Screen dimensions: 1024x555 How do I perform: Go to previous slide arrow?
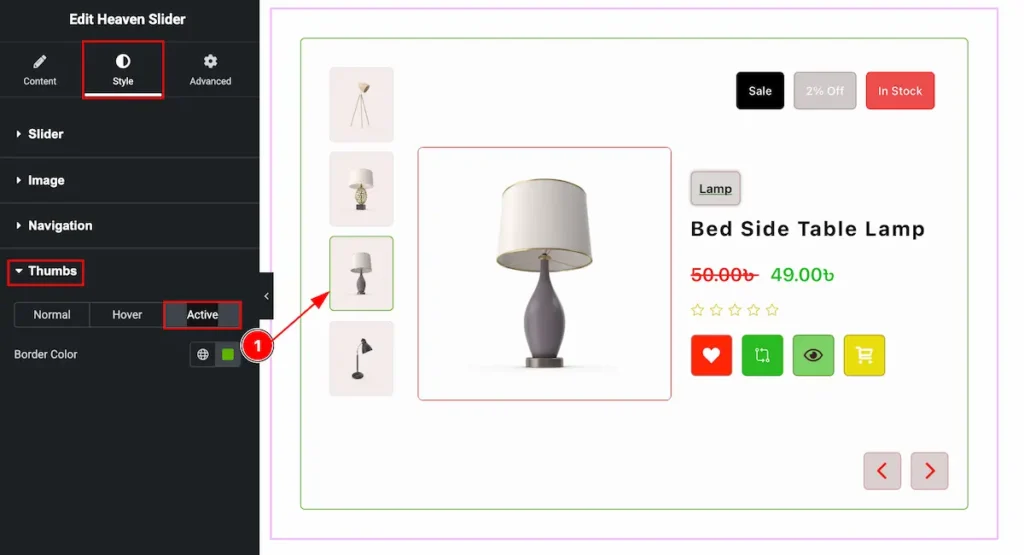[x=882, y=471]
